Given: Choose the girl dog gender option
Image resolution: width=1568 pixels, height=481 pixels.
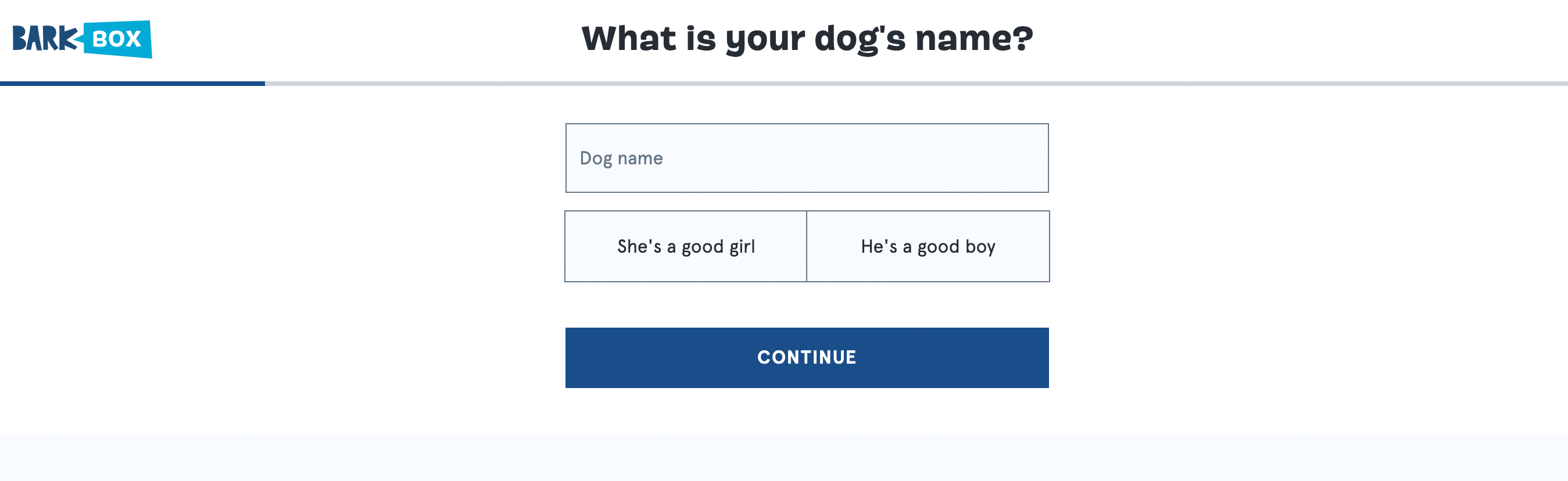Looking at the screenshot, I should pos(685,246).
